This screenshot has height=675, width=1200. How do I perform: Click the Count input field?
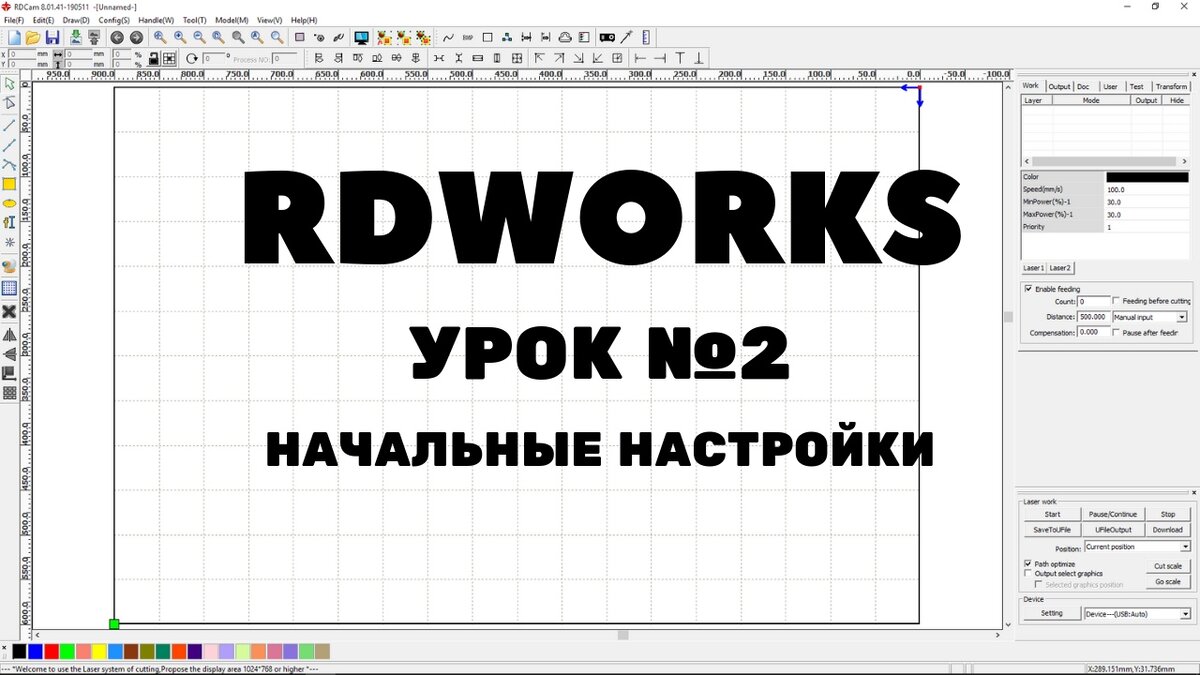click(x=1093, y=301)
